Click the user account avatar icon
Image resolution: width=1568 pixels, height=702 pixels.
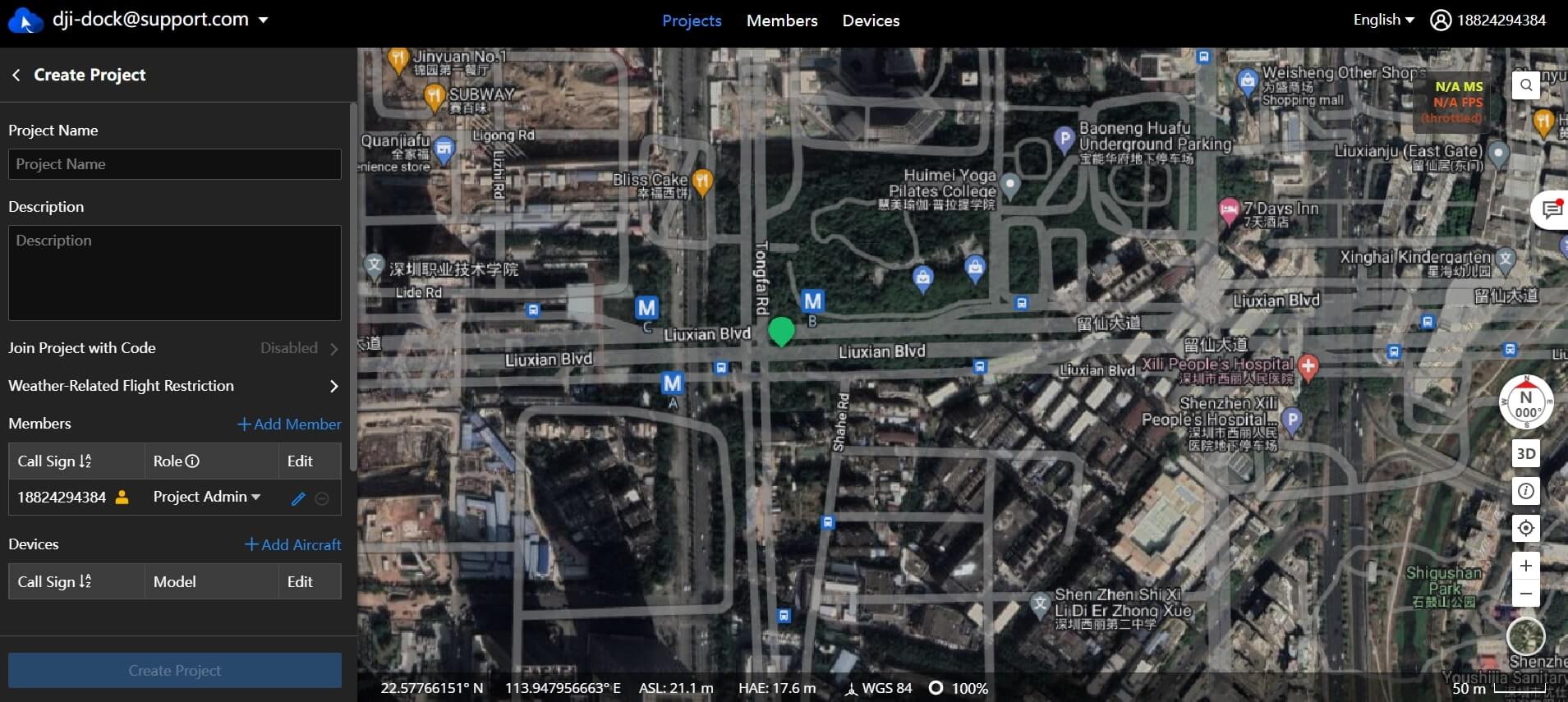1441,21
